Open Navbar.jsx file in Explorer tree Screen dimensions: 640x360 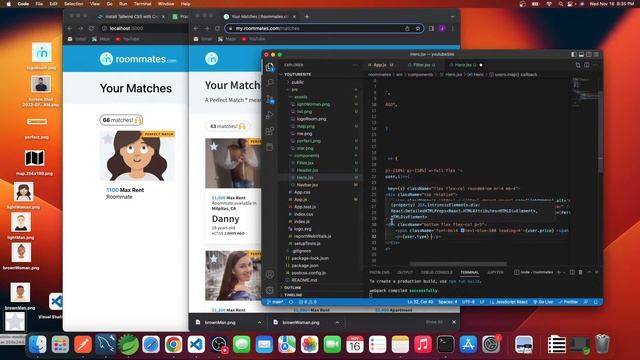tap(307, 185)
